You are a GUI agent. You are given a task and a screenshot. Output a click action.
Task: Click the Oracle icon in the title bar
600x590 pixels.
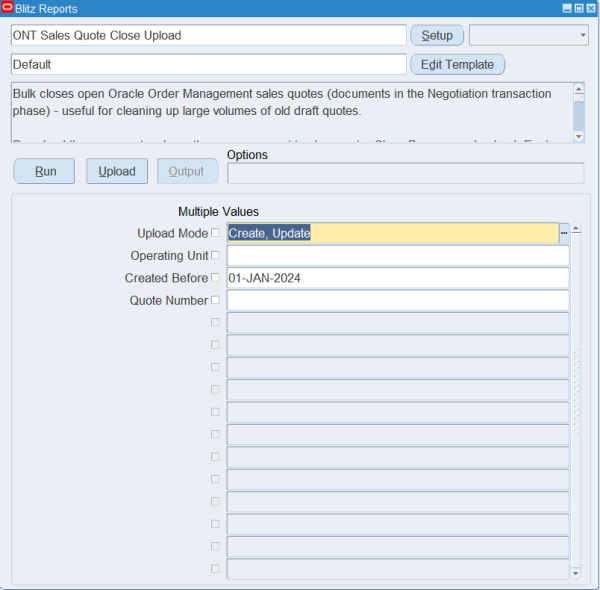(x=7, y=8)
